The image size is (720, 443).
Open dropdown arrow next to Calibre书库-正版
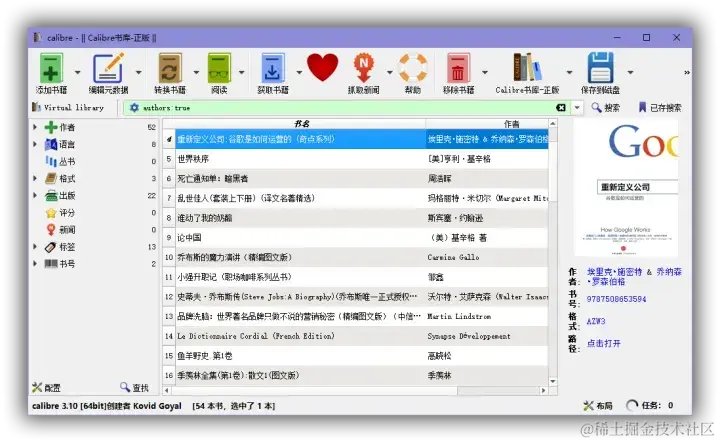pyautogui.click(x=569, y=72)
